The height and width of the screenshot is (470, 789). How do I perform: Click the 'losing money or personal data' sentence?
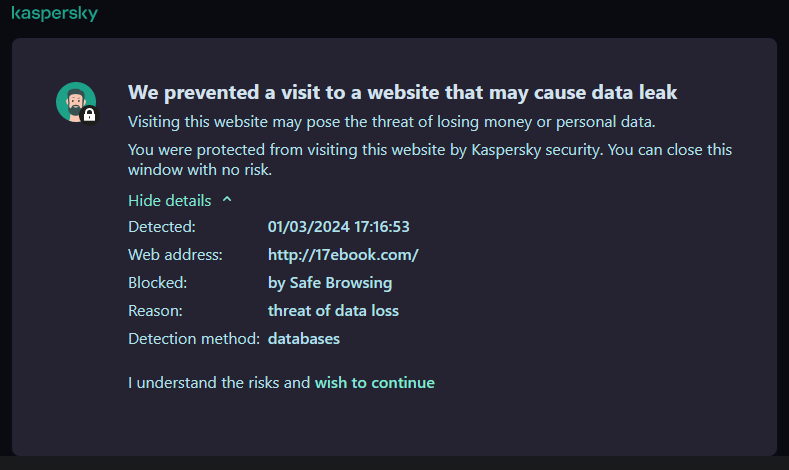[x=391, y=122]
